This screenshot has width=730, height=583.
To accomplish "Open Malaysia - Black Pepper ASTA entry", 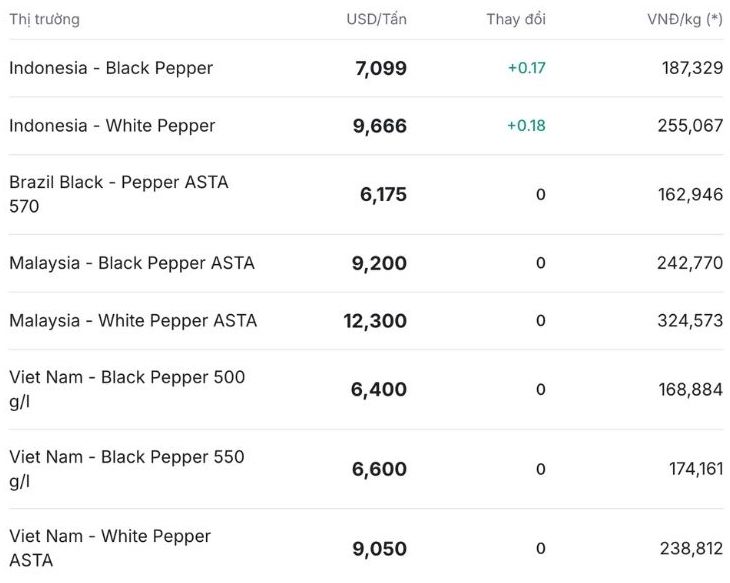I will click(132, 263).
